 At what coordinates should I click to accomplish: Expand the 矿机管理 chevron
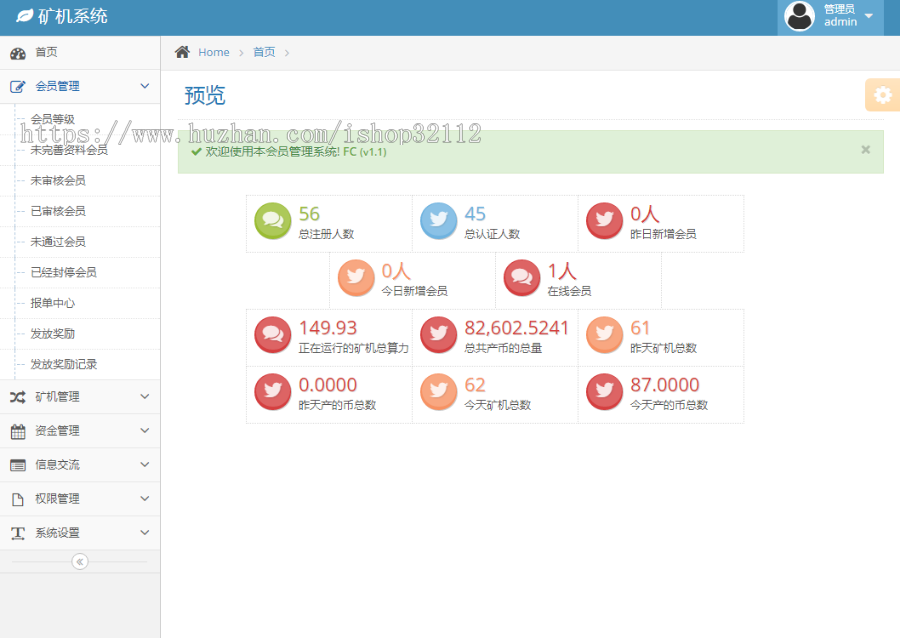click(x=145, y=396)
